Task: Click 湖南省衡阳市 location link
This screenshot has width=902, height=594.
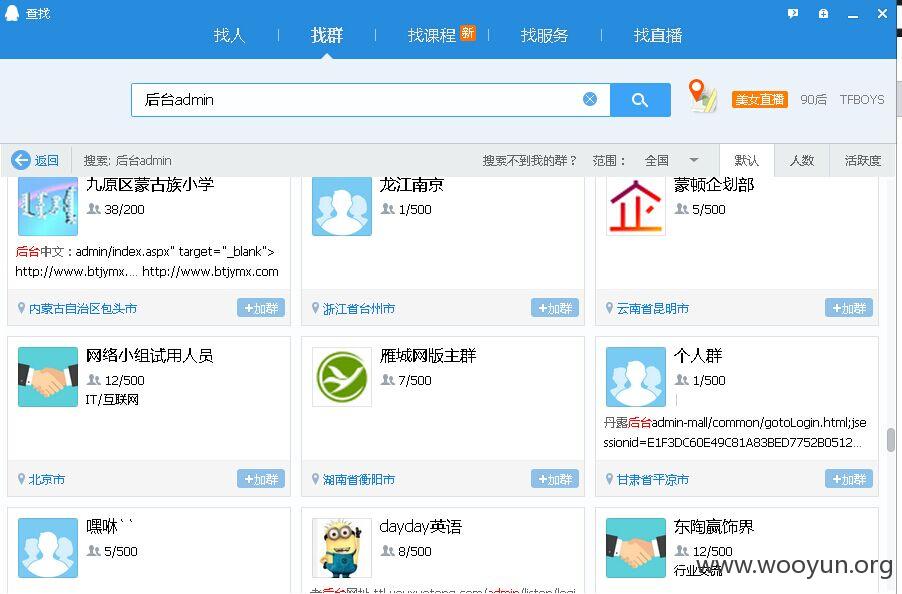Action: click(358, 480)
